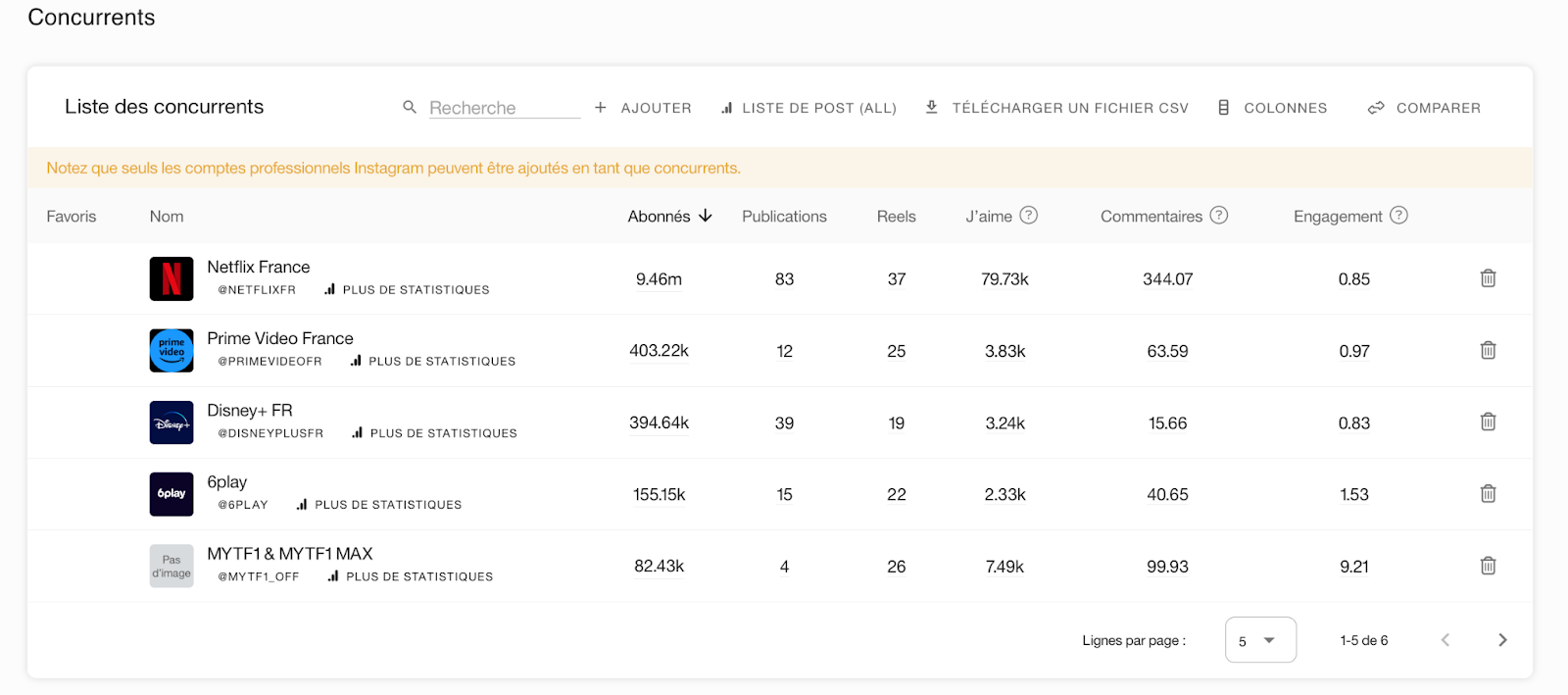Viewport: 1568px width, 695px height.
Task: Sort by the Commentaires column header
Action: pyautogui.click(x=1151, y=217)
